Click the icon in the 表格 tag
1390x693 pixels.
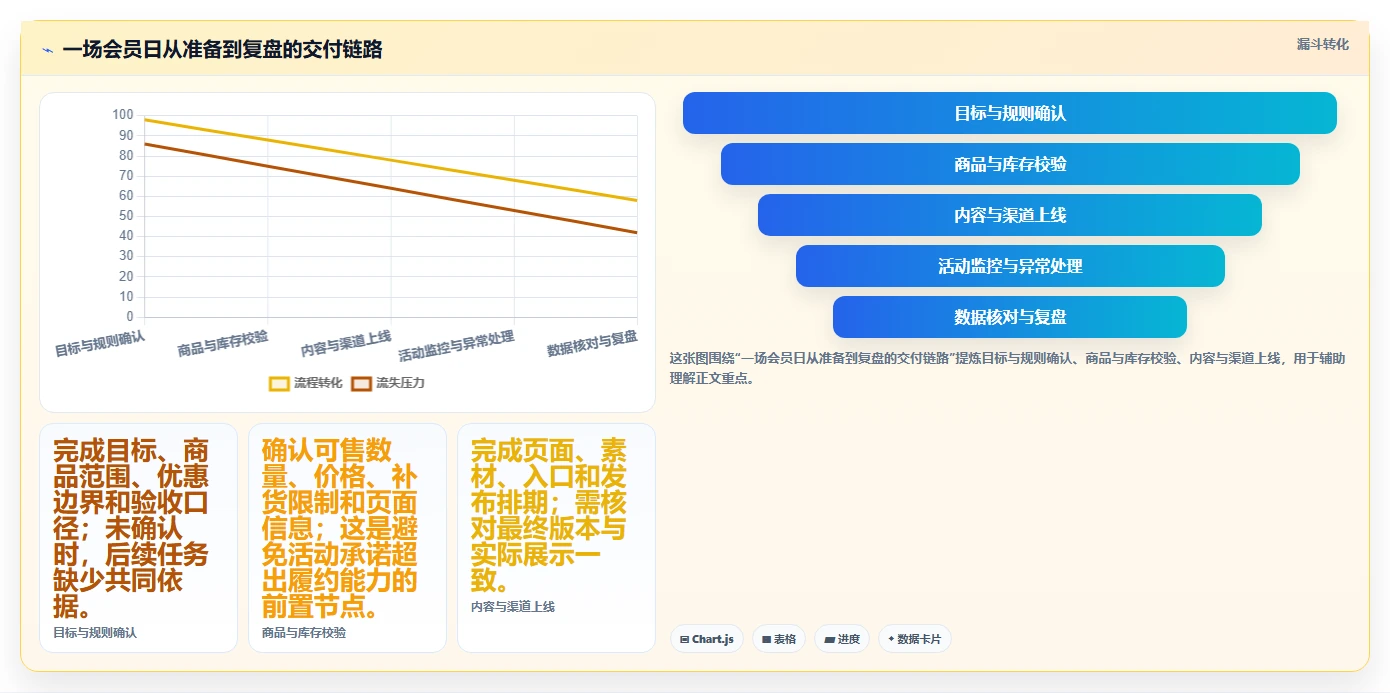(767, 639)
